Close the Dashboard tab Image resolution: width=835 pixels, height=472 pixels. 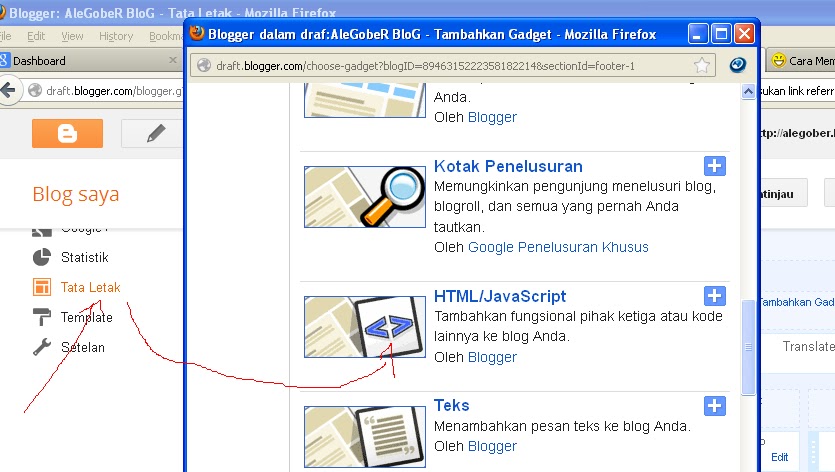click(173, 60)
